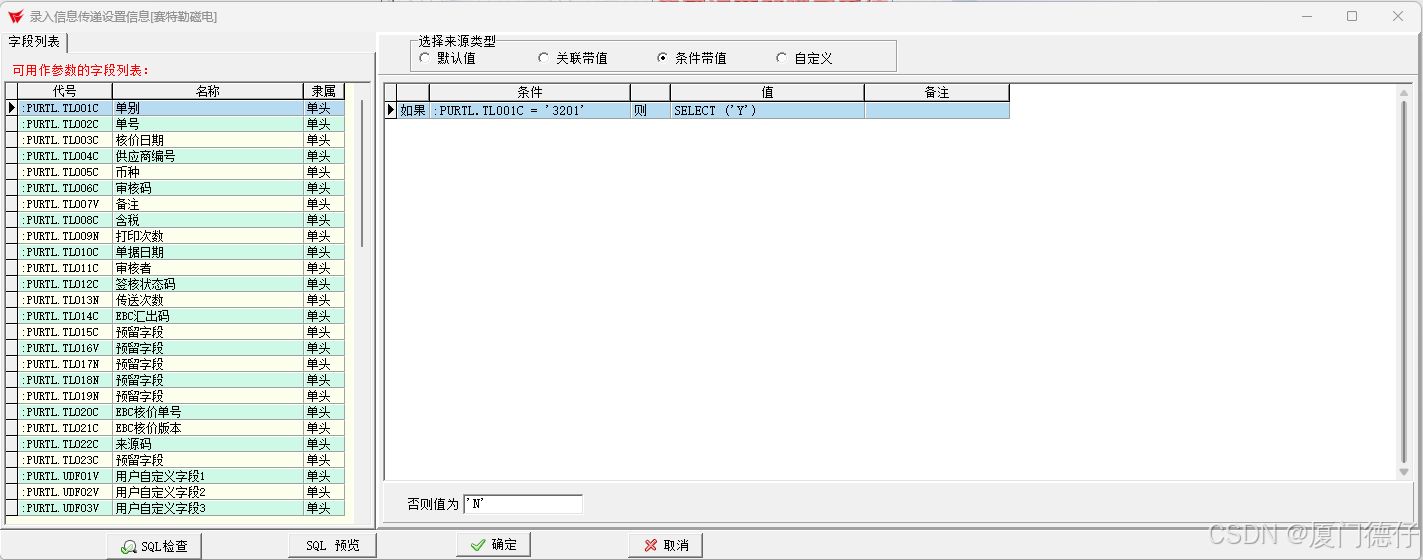Click the 如果 cell in condition row

(x=413, y=110)
